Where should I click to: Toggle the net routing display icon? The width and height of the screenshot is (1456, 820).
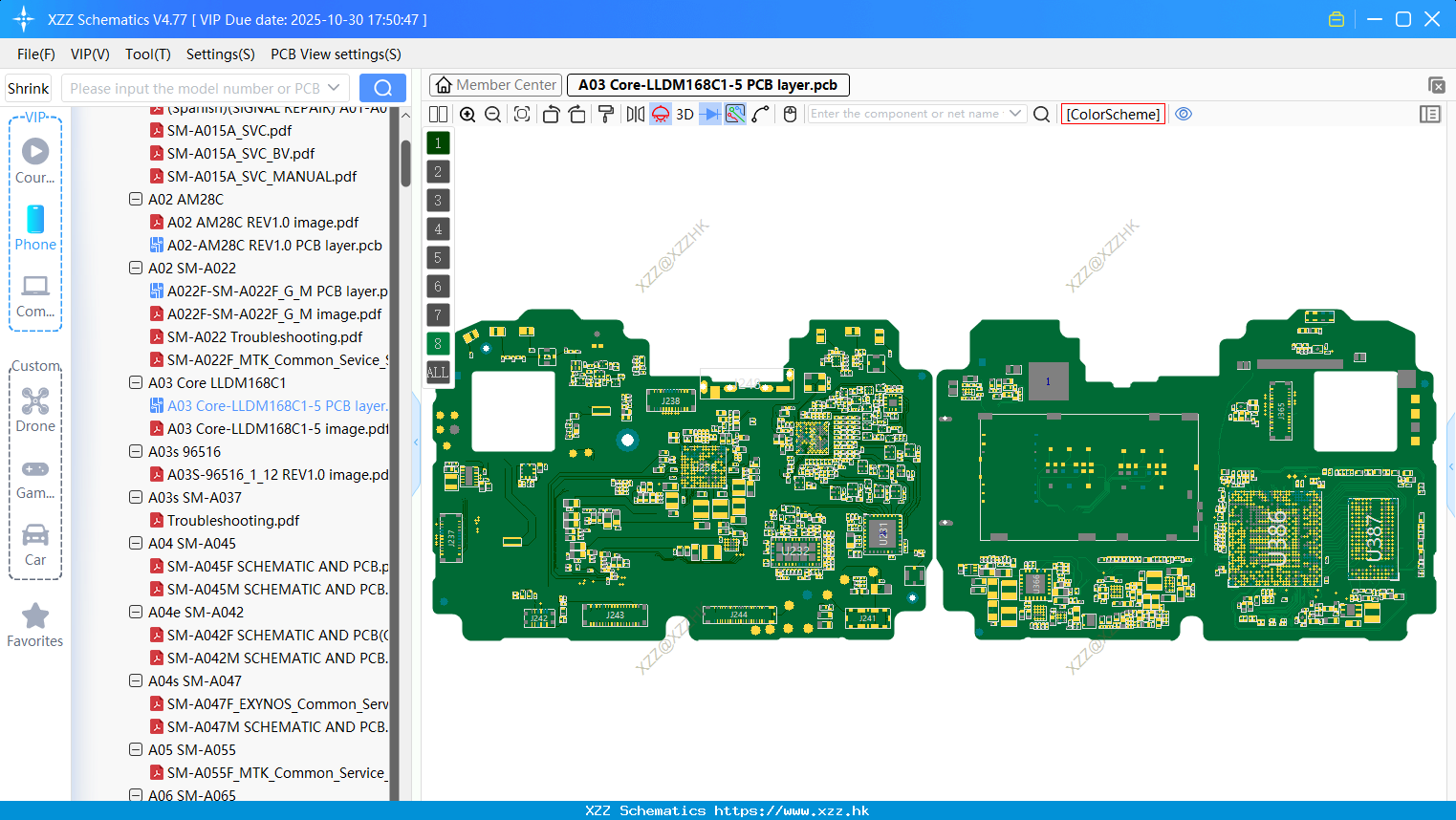[x=735, y=114]
